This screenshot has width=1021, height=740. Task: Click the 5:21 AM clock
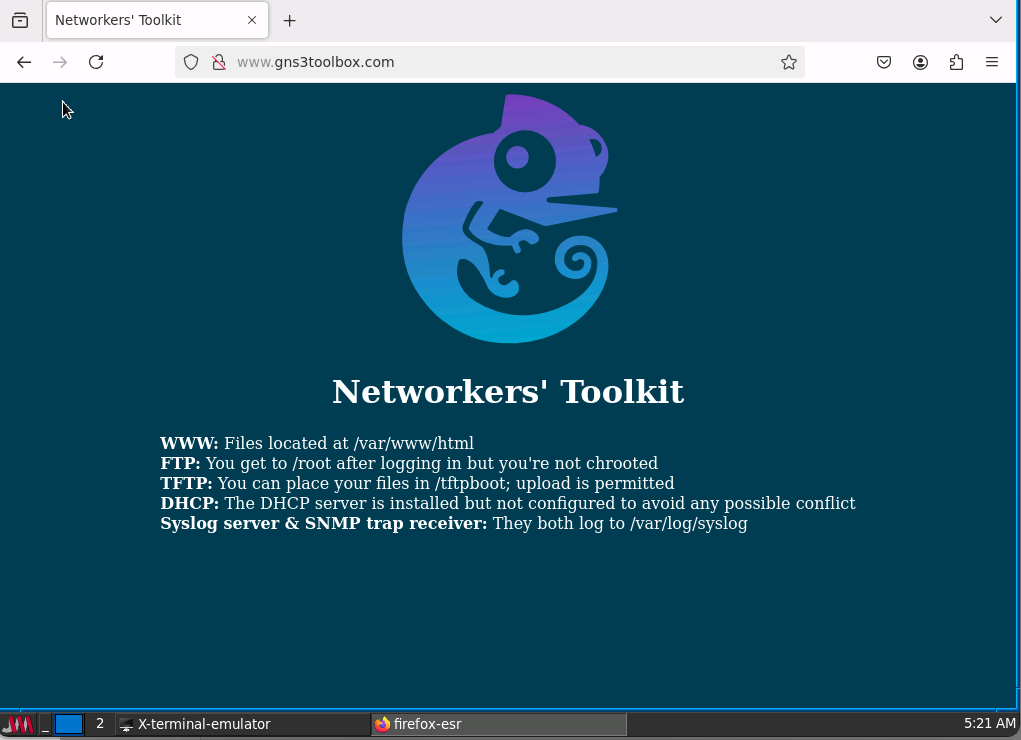pos(989,724)
